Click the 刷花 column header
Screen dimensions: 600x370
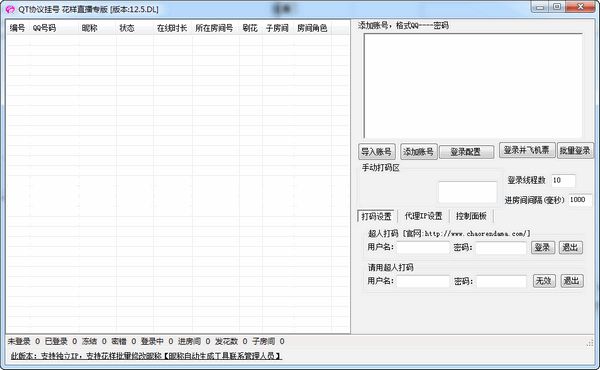(x=250, y=28)
